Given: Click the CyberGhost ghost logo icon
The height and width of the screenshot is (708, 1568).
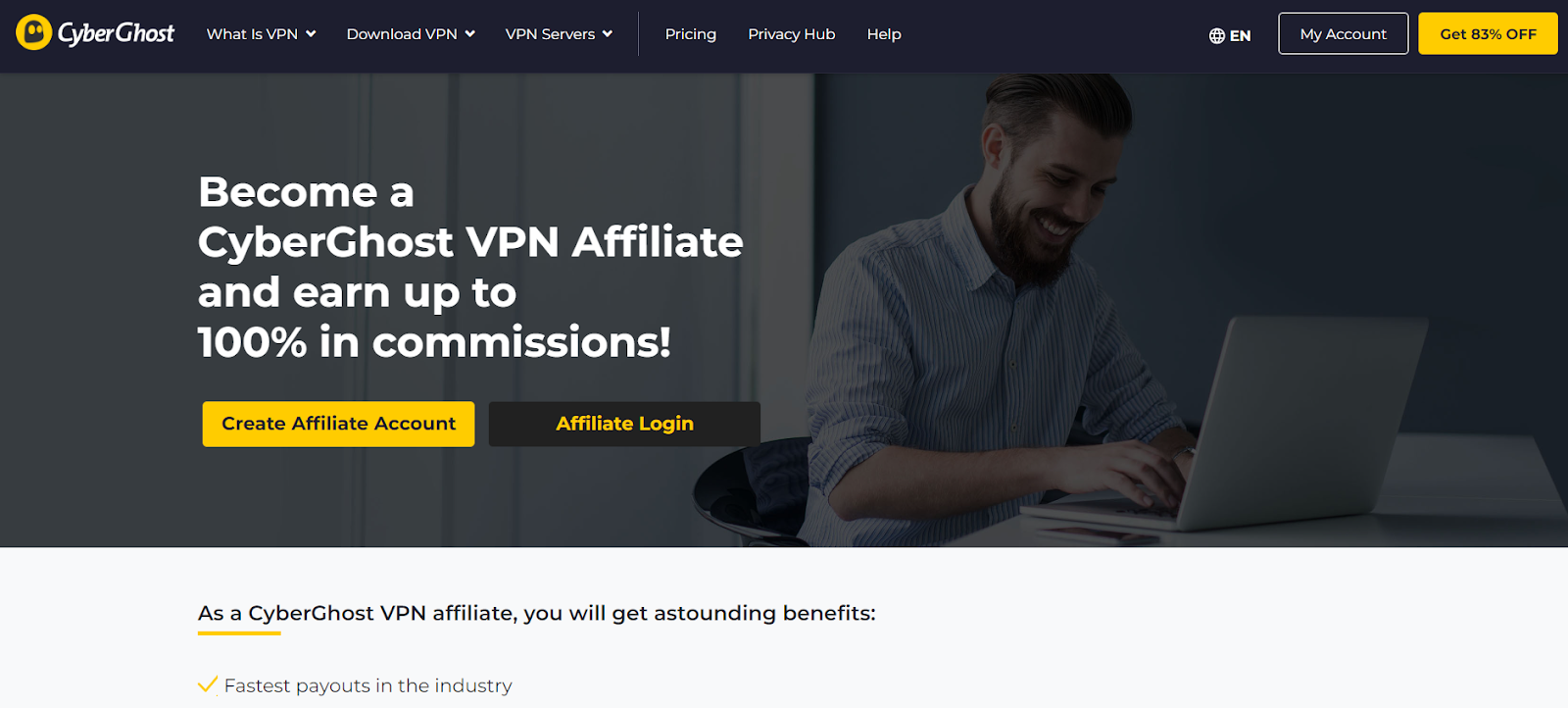Looking at the screenshot, I should point(33,32).
